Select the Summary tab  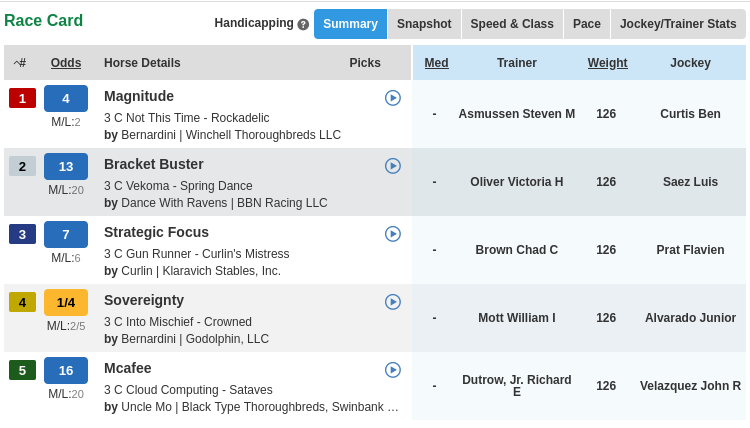pos(350,24)
